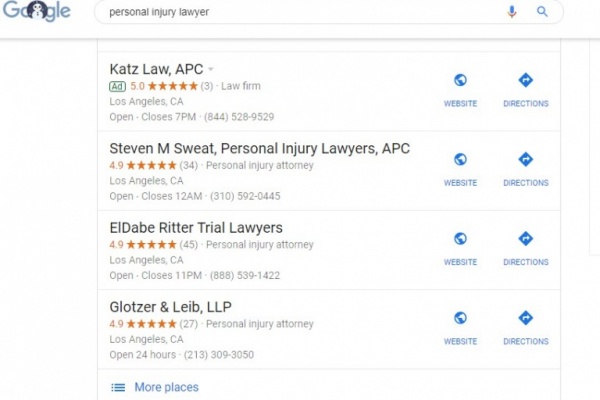Click the More places list icon

tap(118, 387)
